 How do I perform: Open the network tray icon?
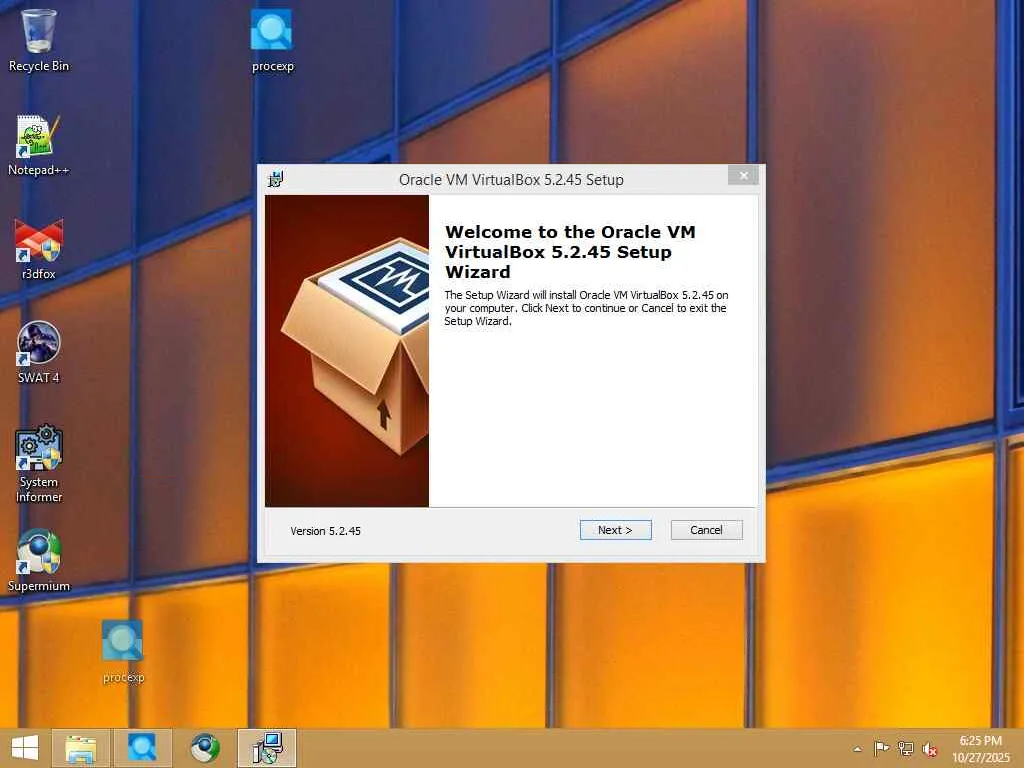tap(905, 748)
